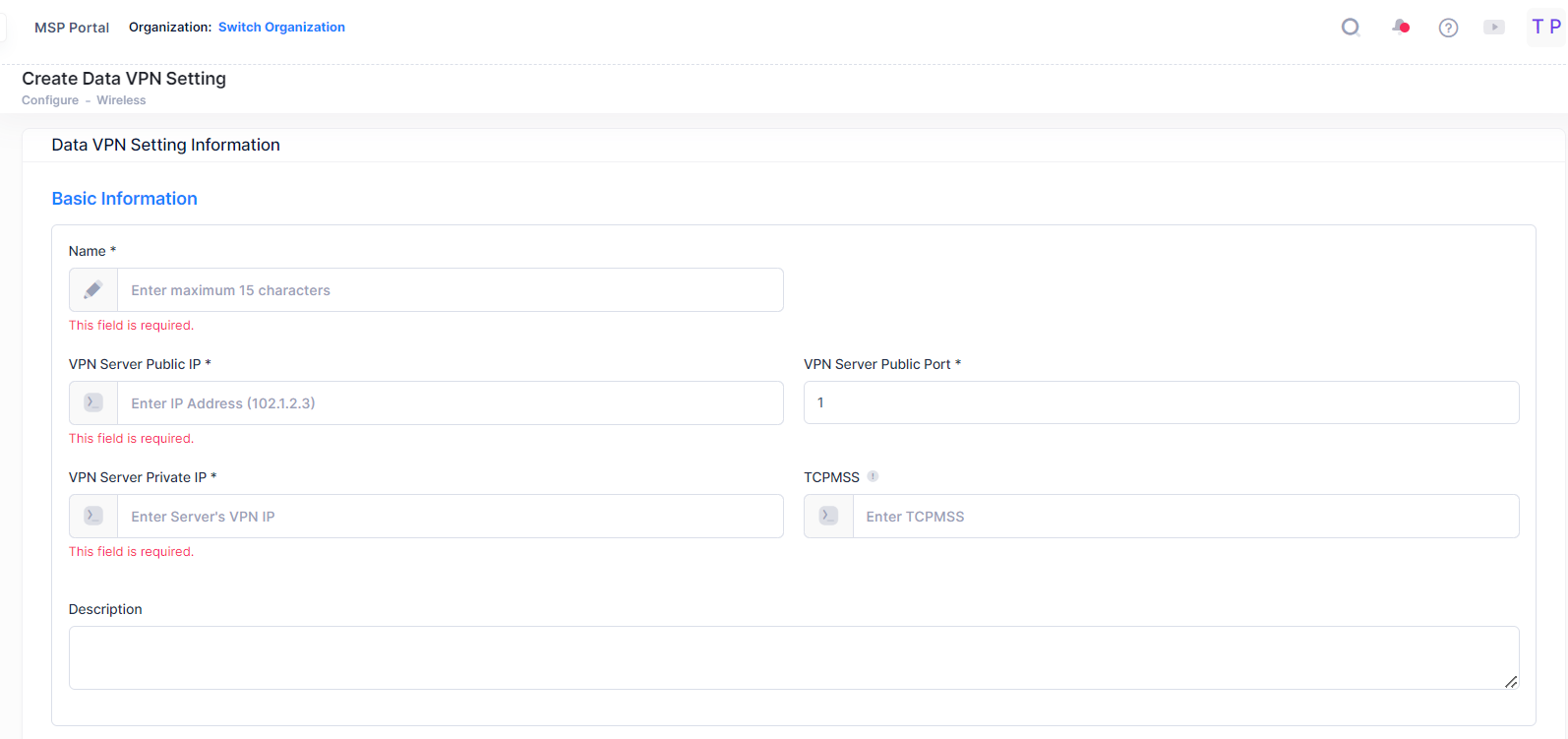
Task: Open the search icon in the header
Action: 1351,28
